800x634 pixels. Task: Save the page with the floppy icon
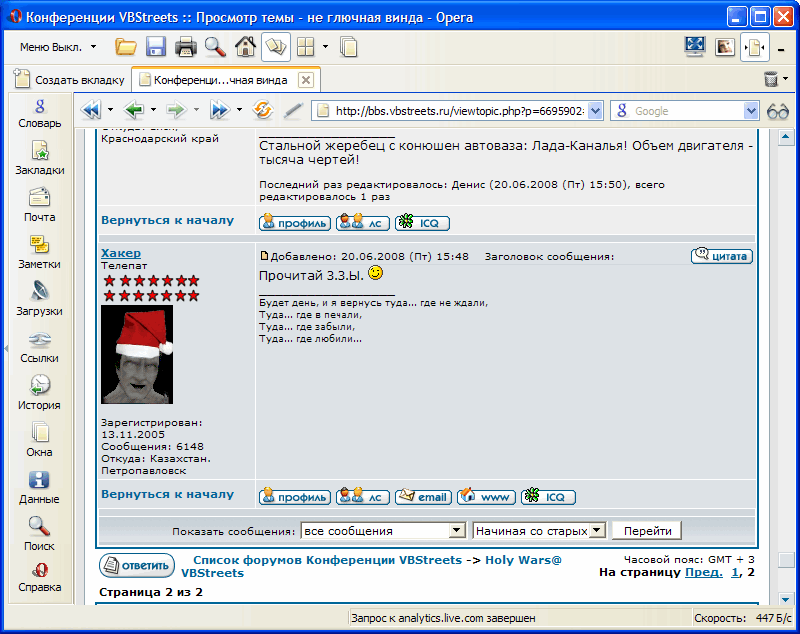tap(156, 47)
